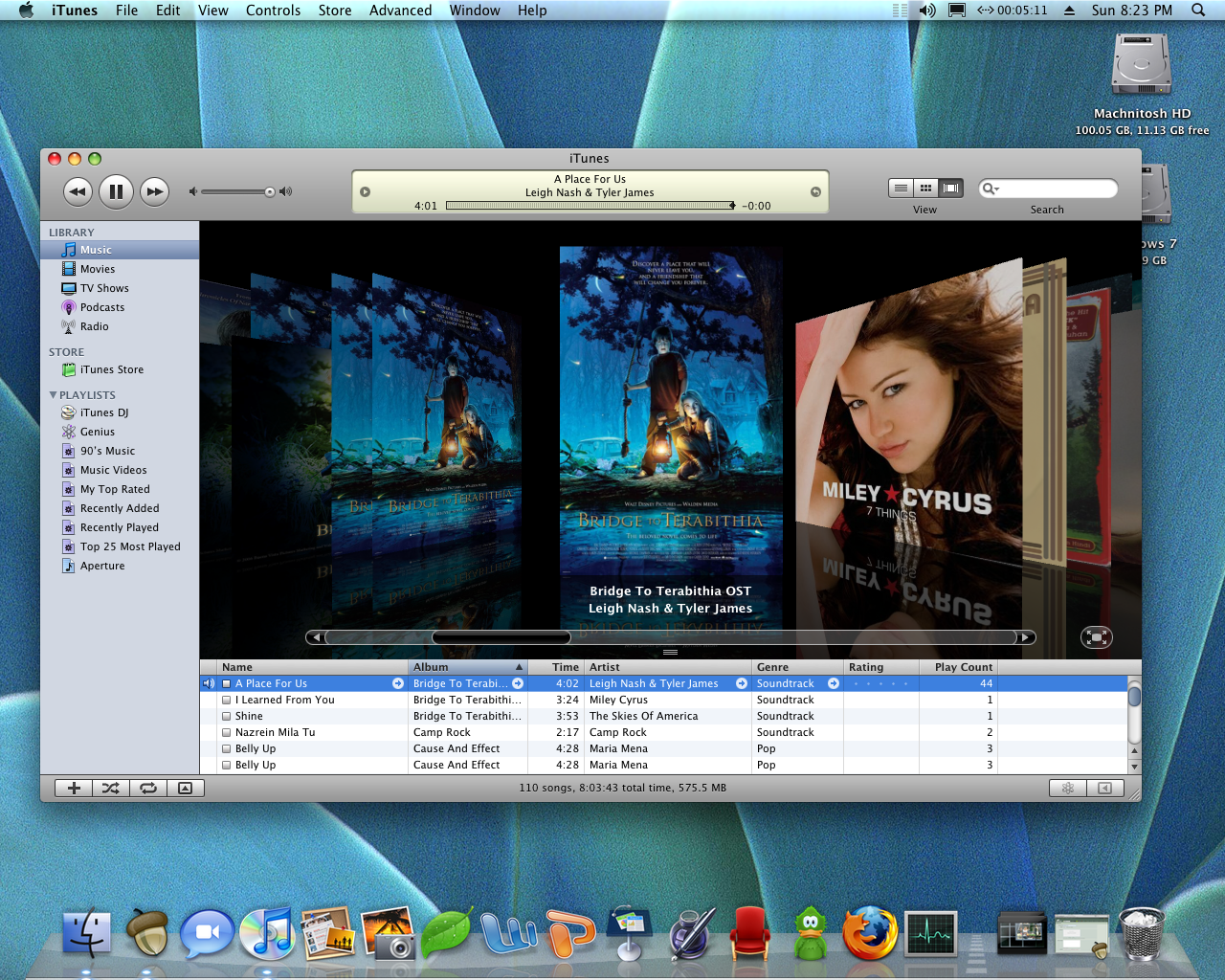Click the left arrow in the now-playing display
This screenshot has height=980, width=1225.
[365, 191]
